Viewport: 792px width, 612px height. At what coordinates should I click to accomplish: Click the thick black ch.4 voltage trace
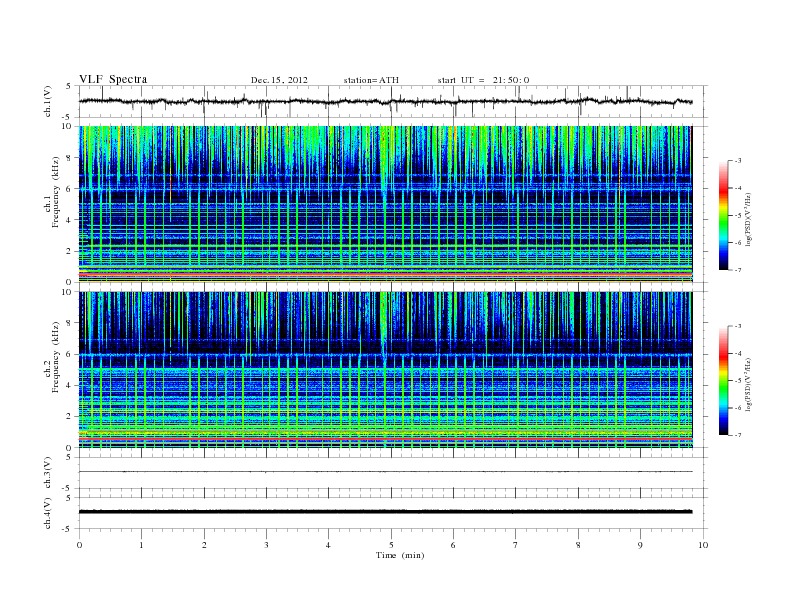pyautogui.click(x=385, y=512)
